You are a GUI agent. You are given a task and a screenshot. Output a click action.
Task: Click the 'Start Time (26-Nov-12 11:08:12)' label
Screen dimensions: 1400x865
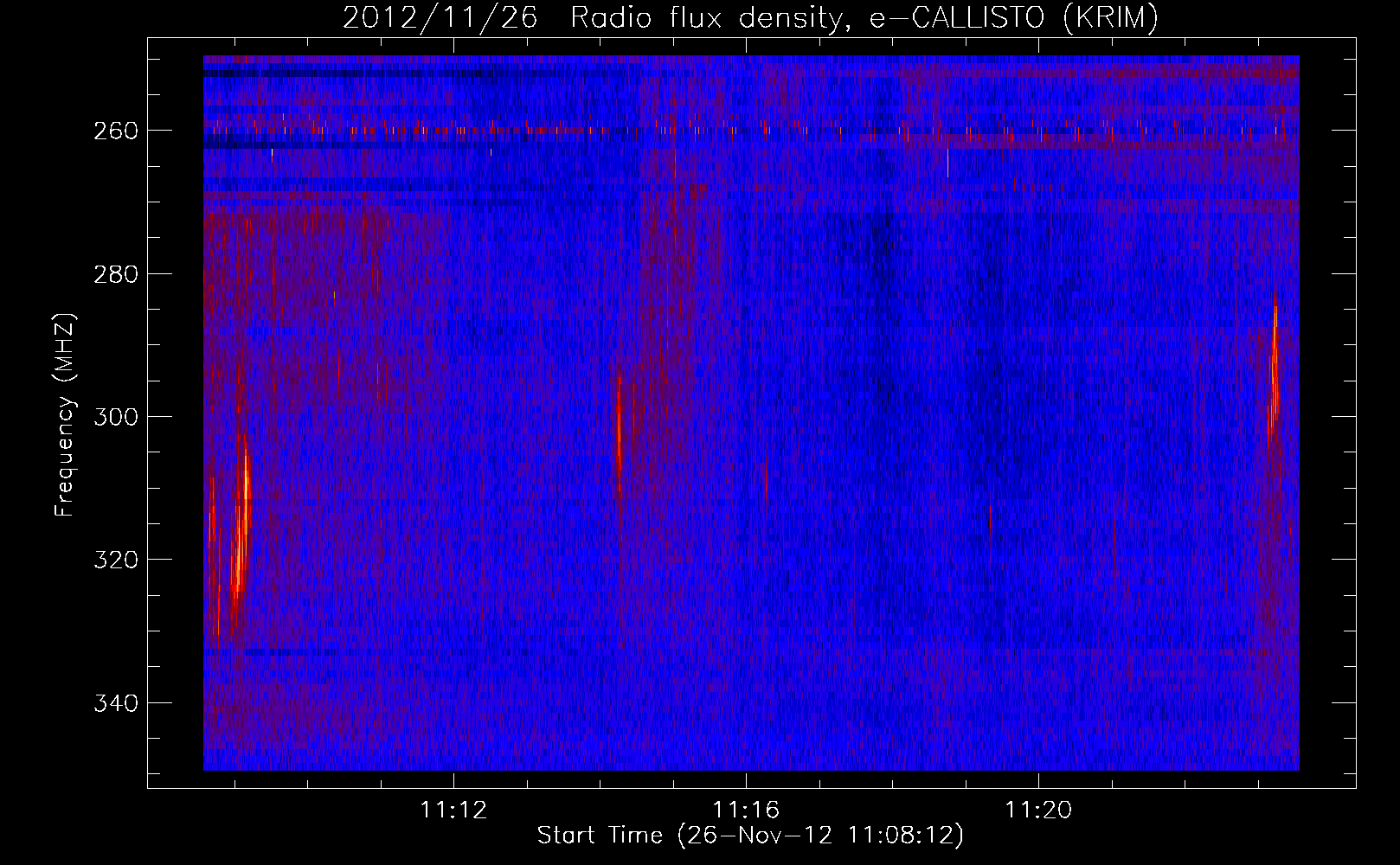[x=750, y=836]
